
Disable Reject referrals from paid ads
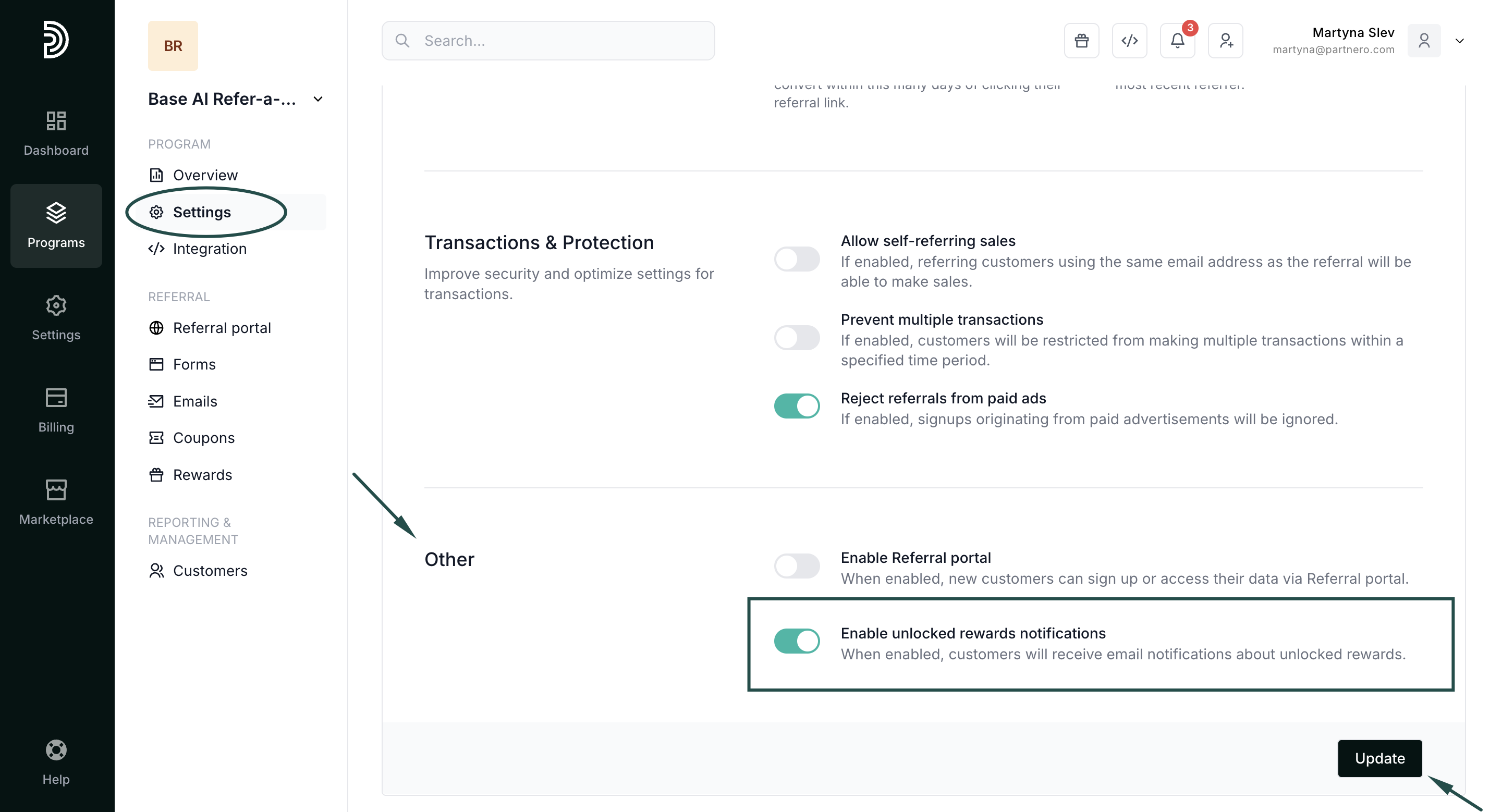[x=797, y=406]
